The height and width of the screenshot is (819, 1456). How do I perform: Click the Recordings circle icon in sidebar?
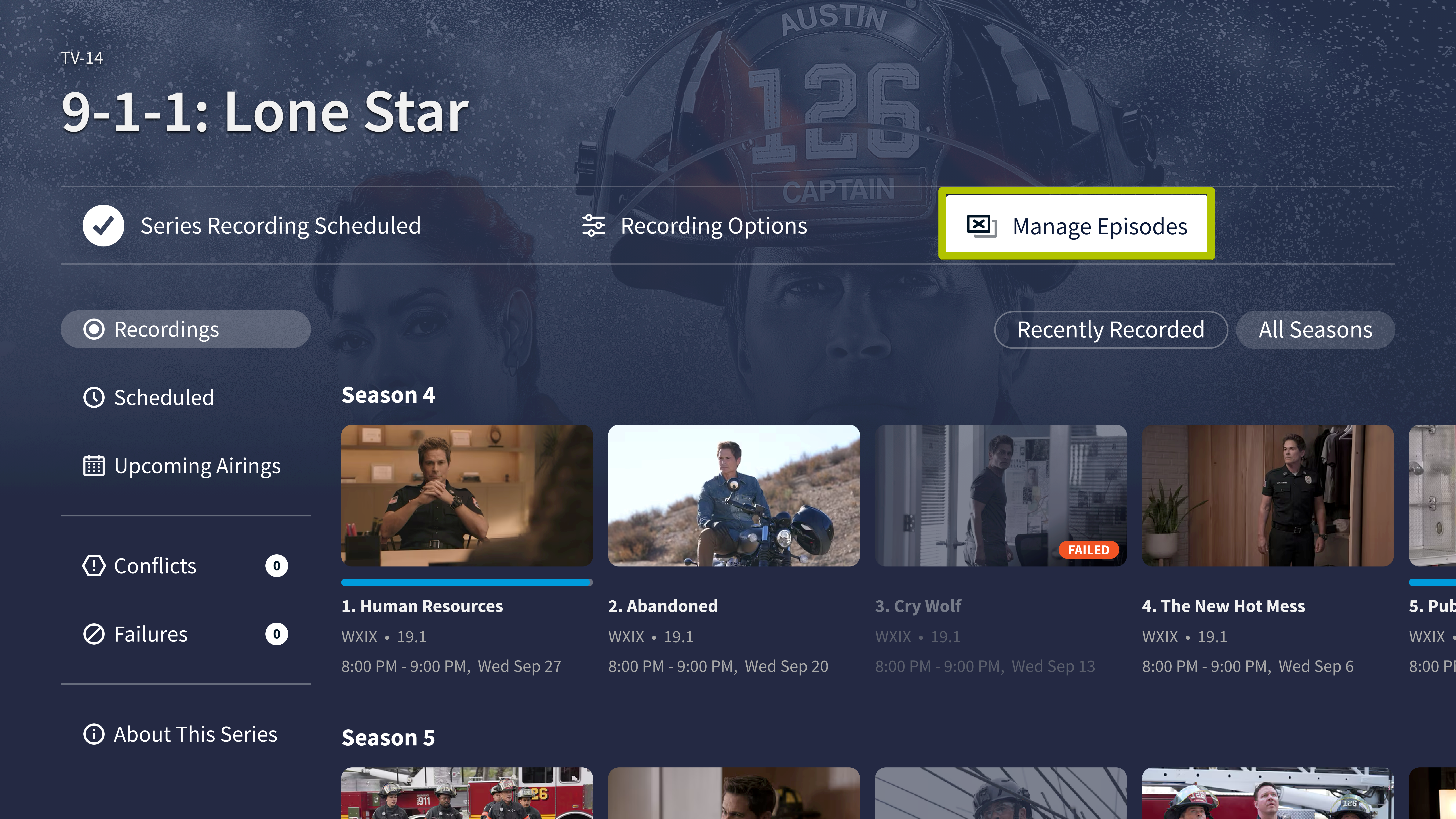pos(94,329)
